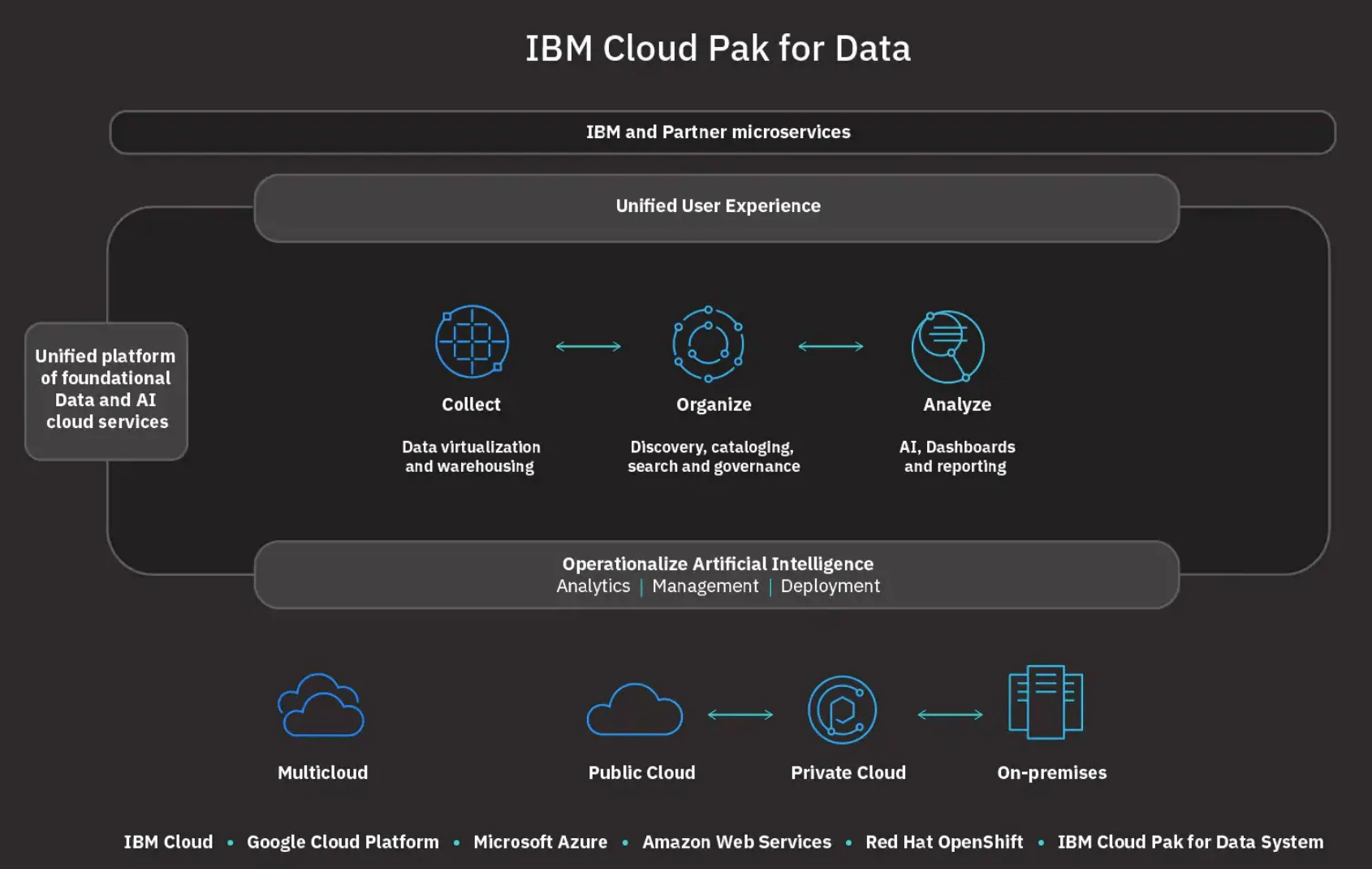This screenshot has height=869, width=1372.
Task: Click arrow between Public and Private Cloud
Action: [740, 715]
